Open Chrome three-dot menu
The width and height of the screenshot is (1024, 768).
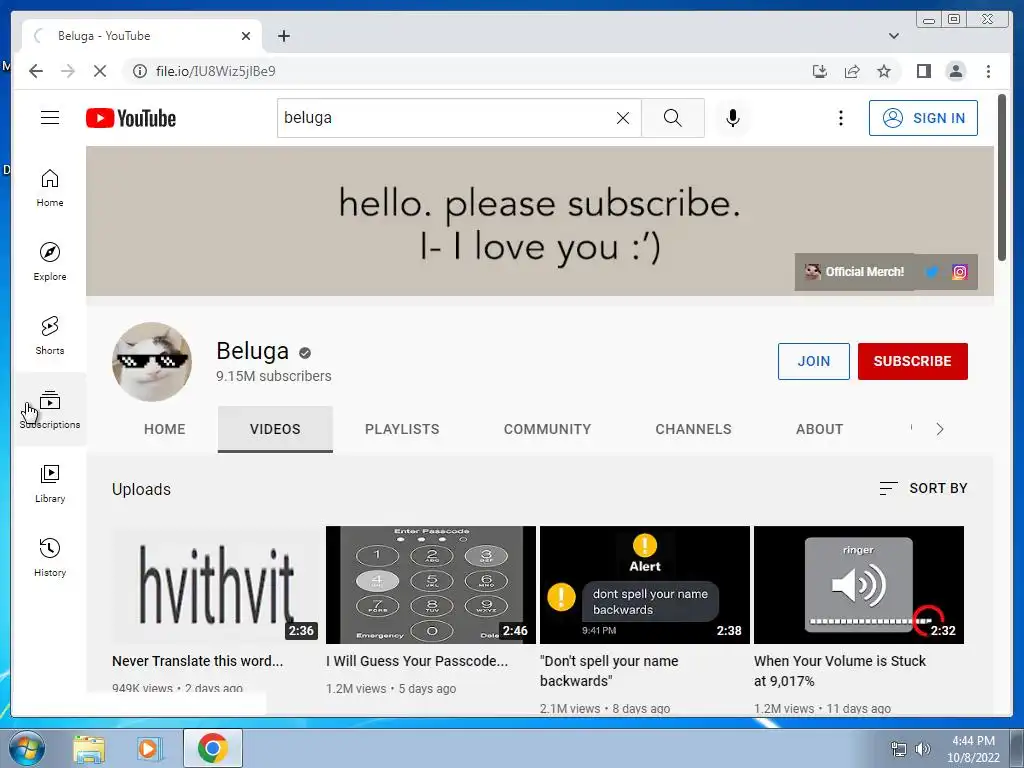pos(988,71)
